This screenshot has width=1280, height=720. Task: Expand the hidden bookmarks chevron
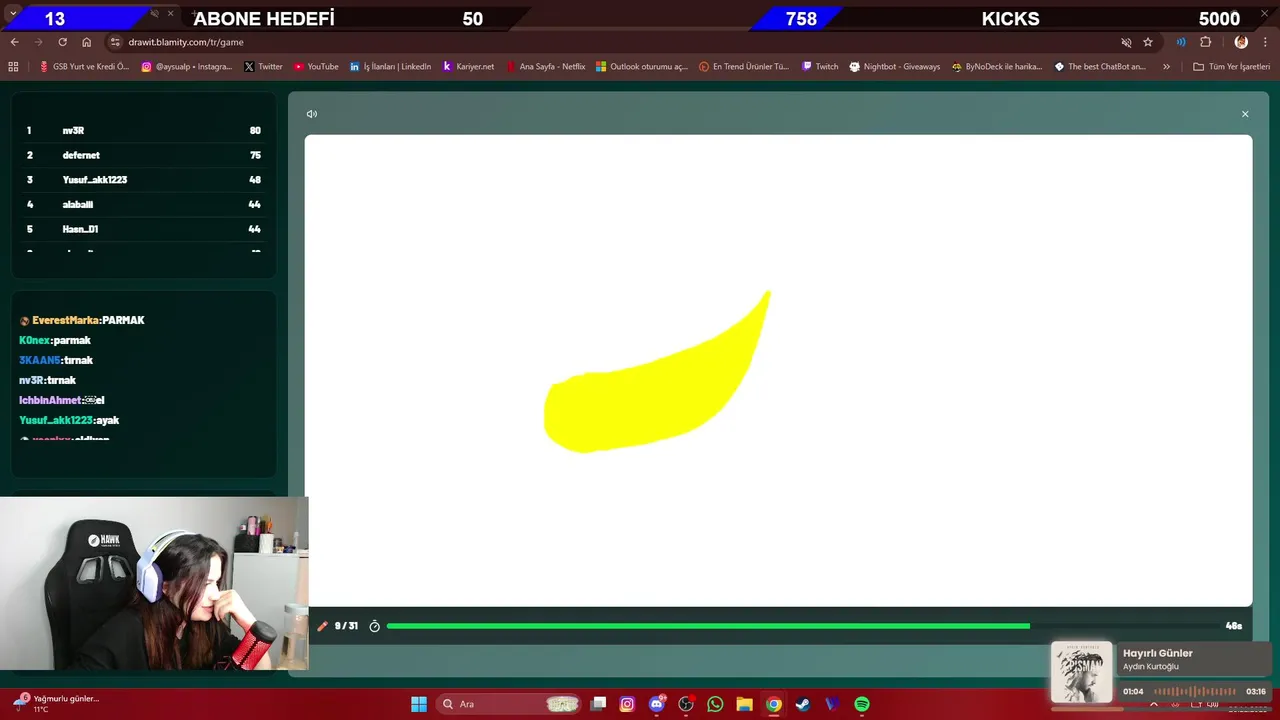(1166, 67)
